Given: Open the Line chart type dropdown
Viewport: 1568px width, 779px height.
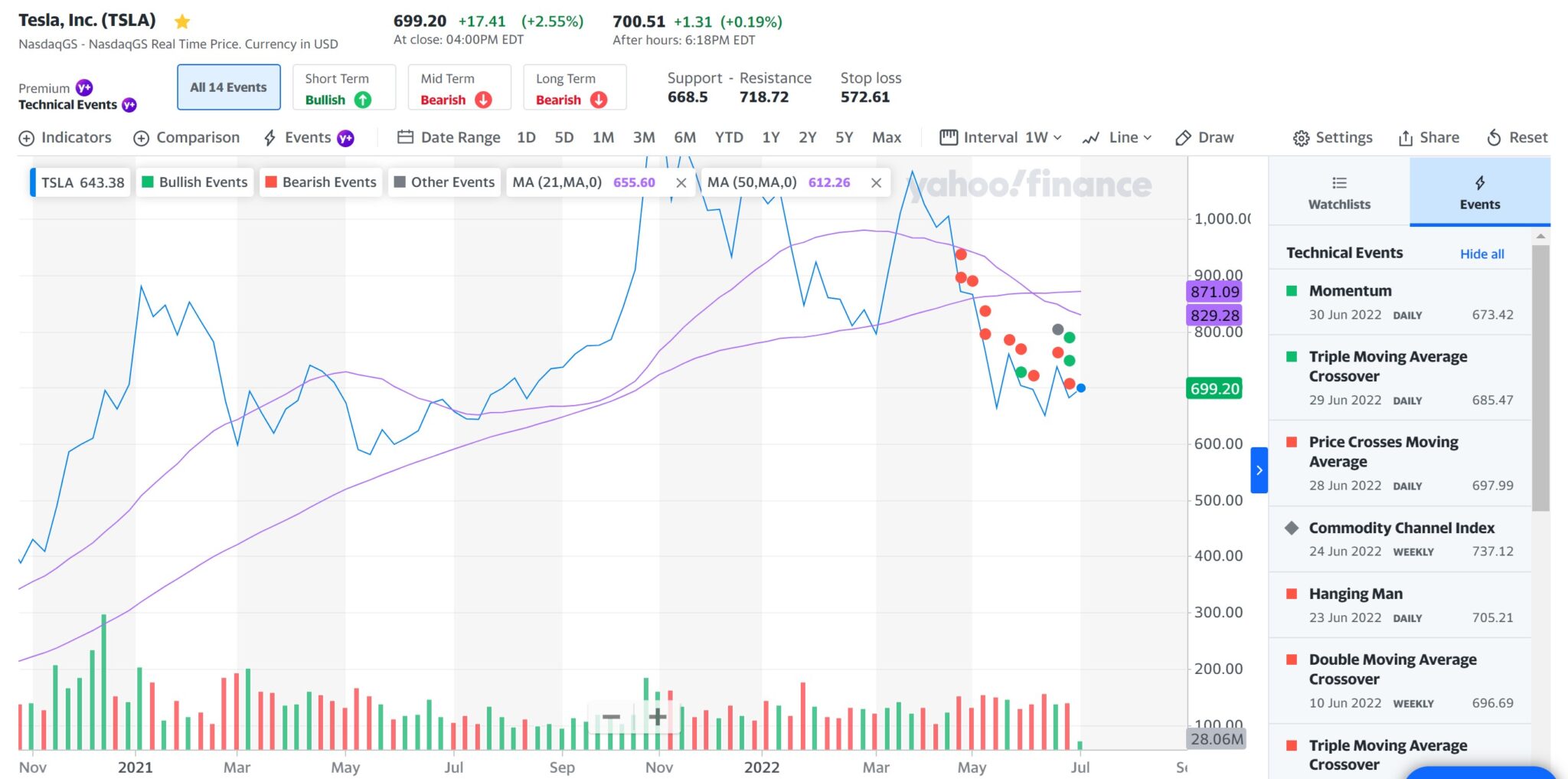Looking at the screenshot, I should tap(1116, 138).
